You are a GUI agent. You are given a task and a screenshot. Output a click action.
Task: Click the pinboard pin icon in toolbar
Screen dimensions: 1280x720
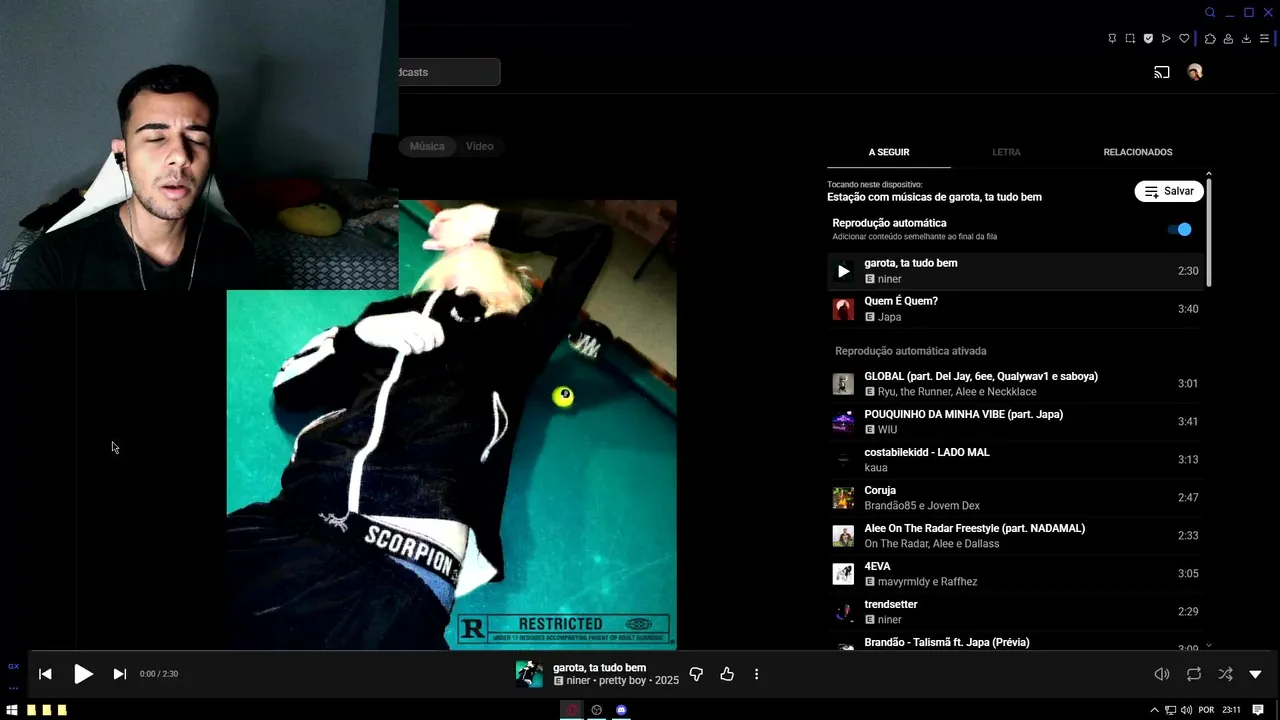(x=1112, y=39)
